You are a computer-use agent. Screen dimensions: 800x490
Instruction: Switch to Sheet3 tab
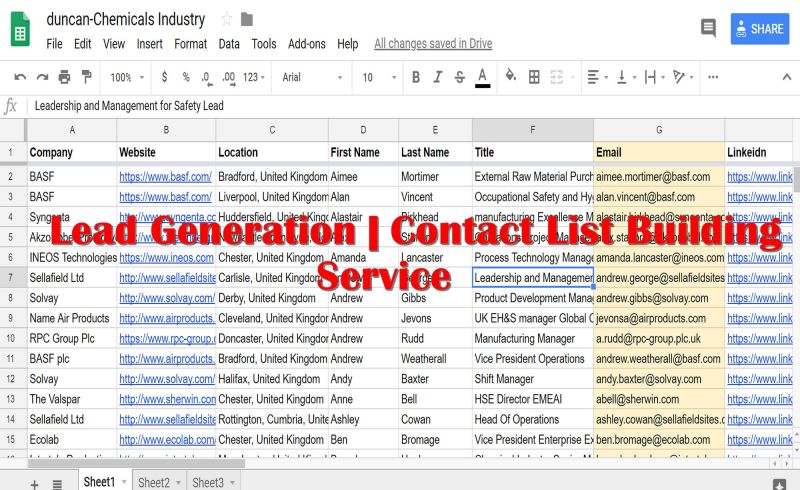tap(213, 482)
